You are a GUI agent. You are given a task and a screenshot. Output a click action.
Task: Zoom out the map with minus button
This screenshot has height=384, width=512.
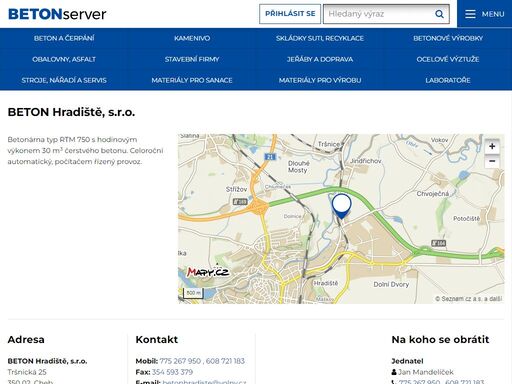tap(492, 161)
